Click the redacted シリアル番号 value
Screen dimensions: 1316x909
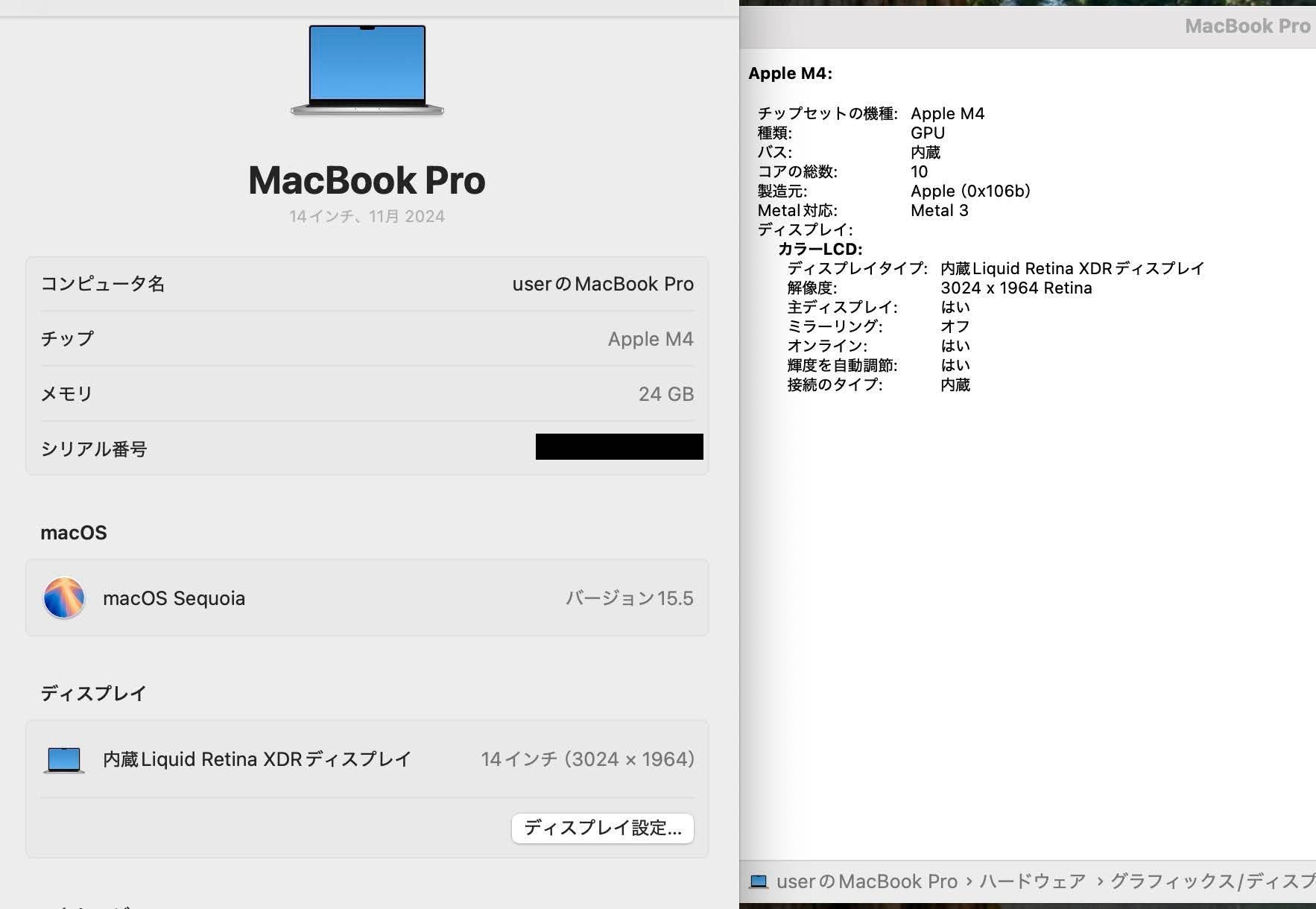[x=619, y=447]
